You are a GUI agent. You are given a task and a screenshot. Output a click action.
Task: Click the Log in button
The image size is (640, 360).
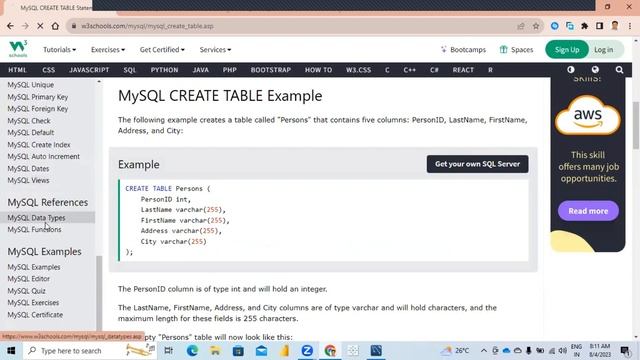pyautogui.click(x=604, y=50)
